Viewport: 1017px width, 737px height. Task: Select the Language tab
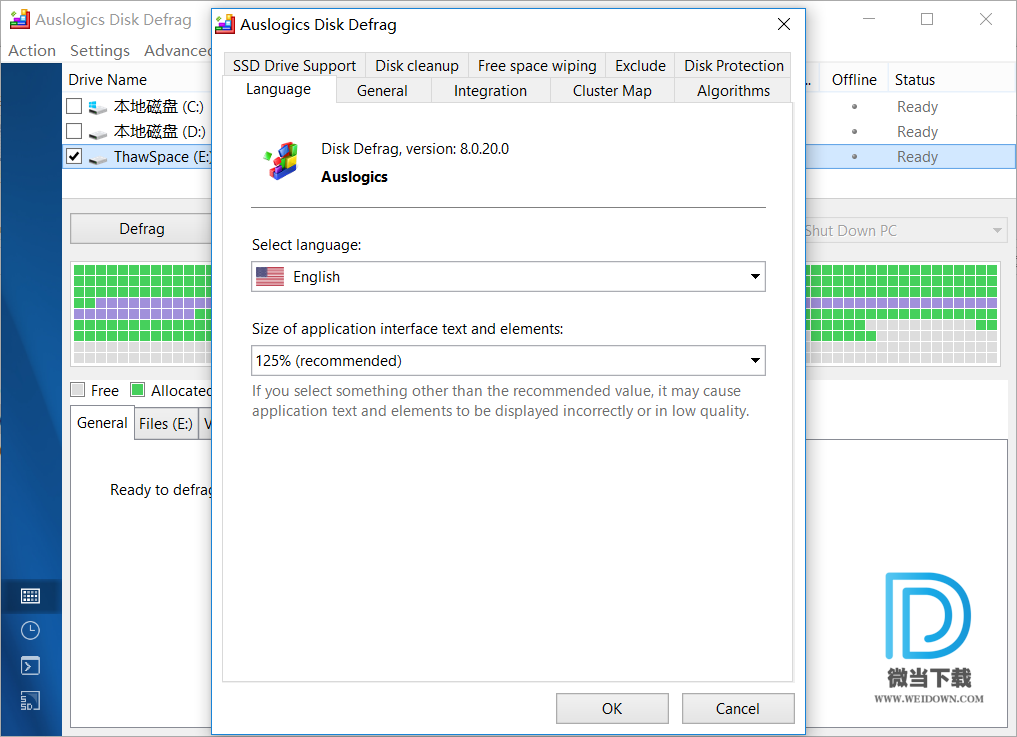[x=278, y=90]
